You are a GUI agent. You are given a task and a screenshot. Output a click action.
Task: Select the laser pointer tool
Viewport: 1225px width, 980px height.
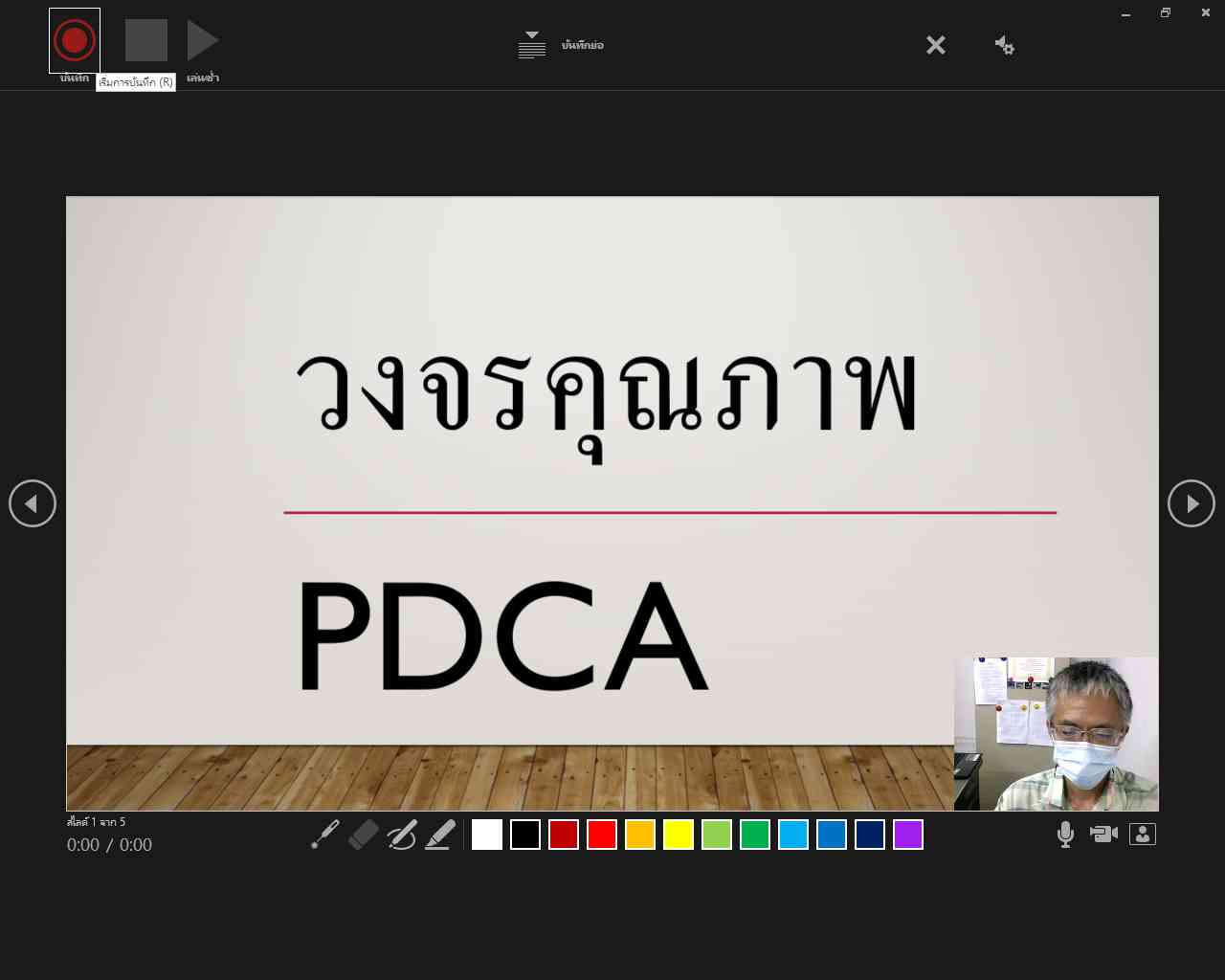tap(325, 835)
